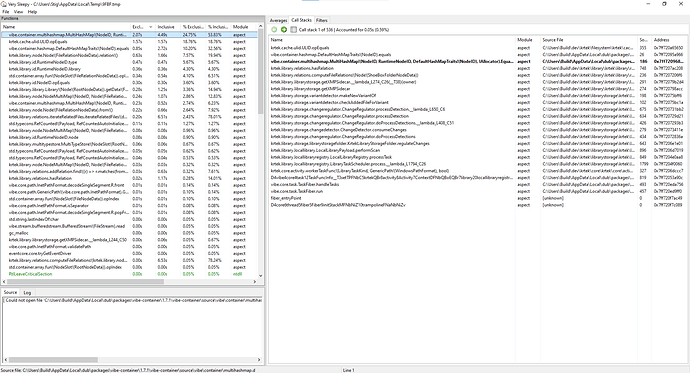Select ChangeDetector.consumeChanges call stack row
The height and width of the screenshot is (373, 690).
(x=478, y=130)
